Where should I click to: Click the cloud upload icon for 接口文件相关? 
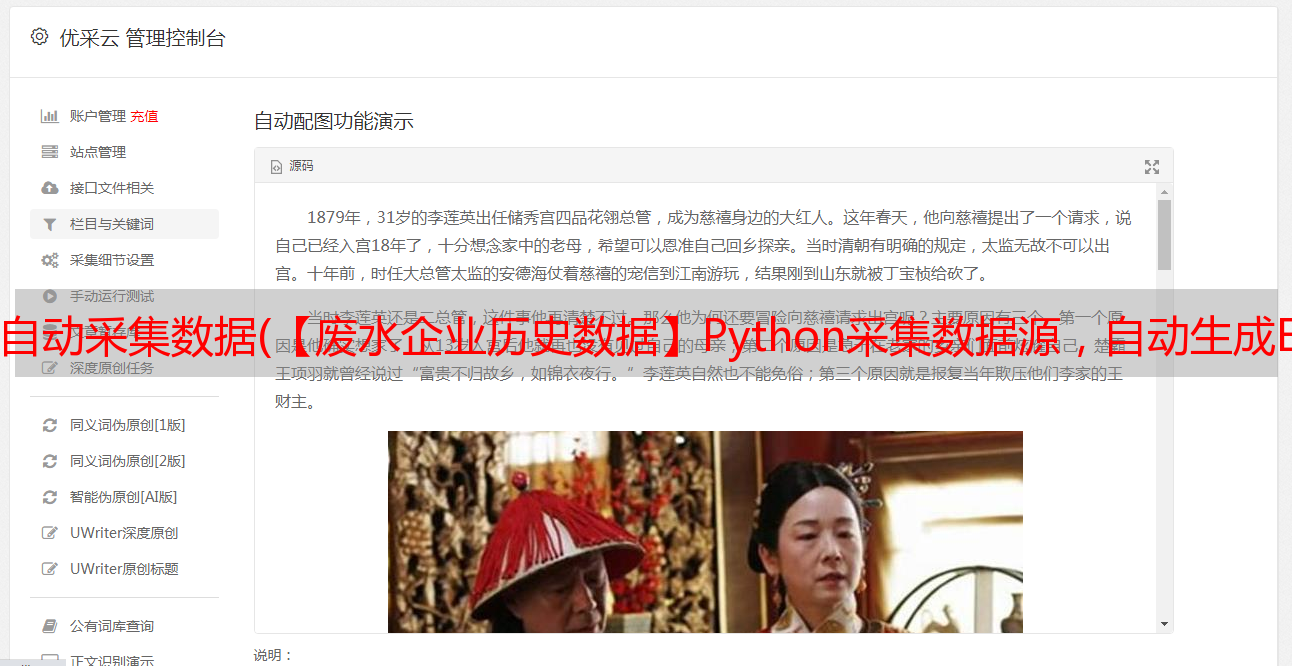[x=49, y=188]
